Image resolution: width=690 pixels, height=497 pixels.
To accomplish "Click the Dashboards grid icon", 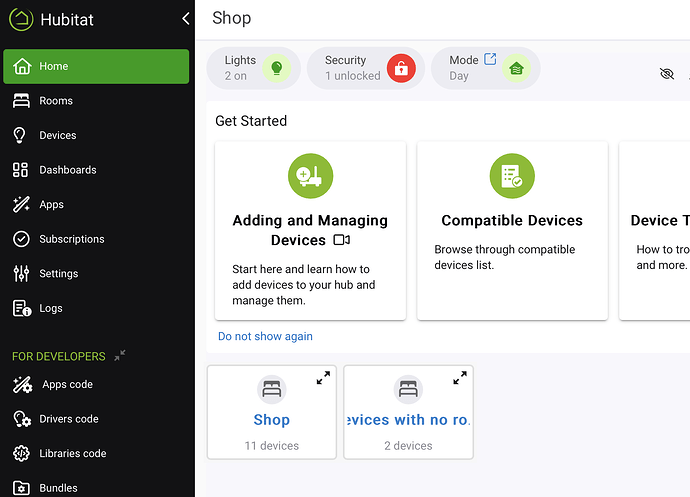I will point(20,170).
